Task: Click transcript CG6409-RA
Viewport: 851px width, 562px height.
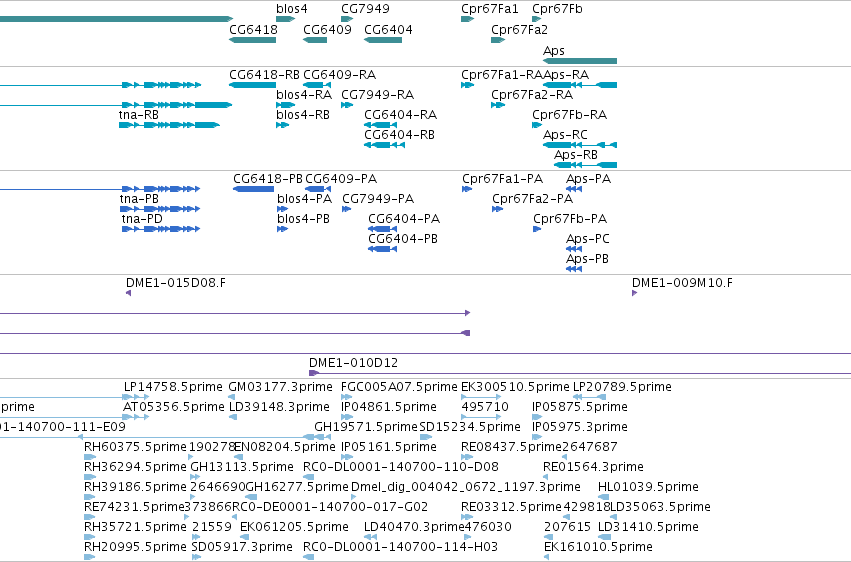Action: pyautogui.click(x=317, y=85)
